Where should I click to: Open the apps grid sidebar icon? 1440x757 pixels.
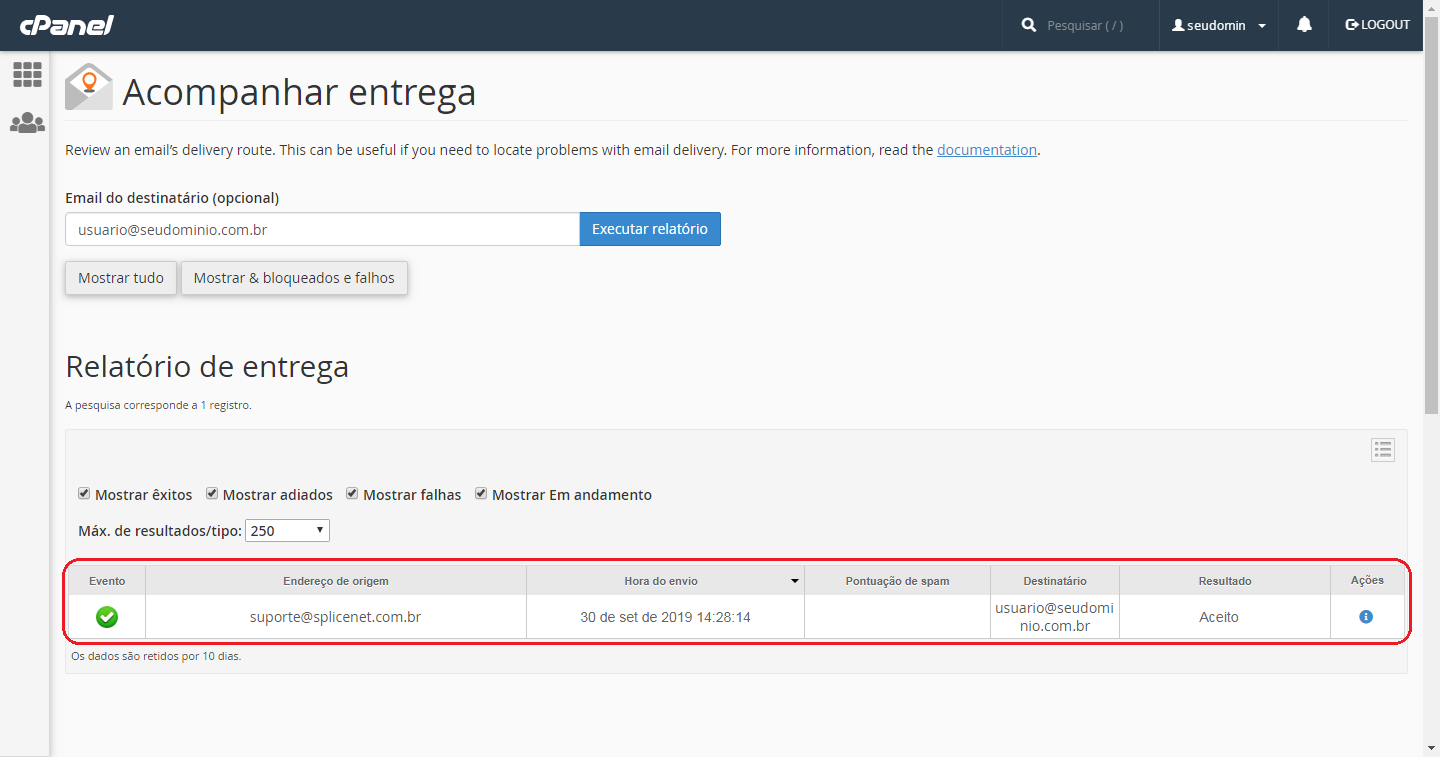click(27, 74)
